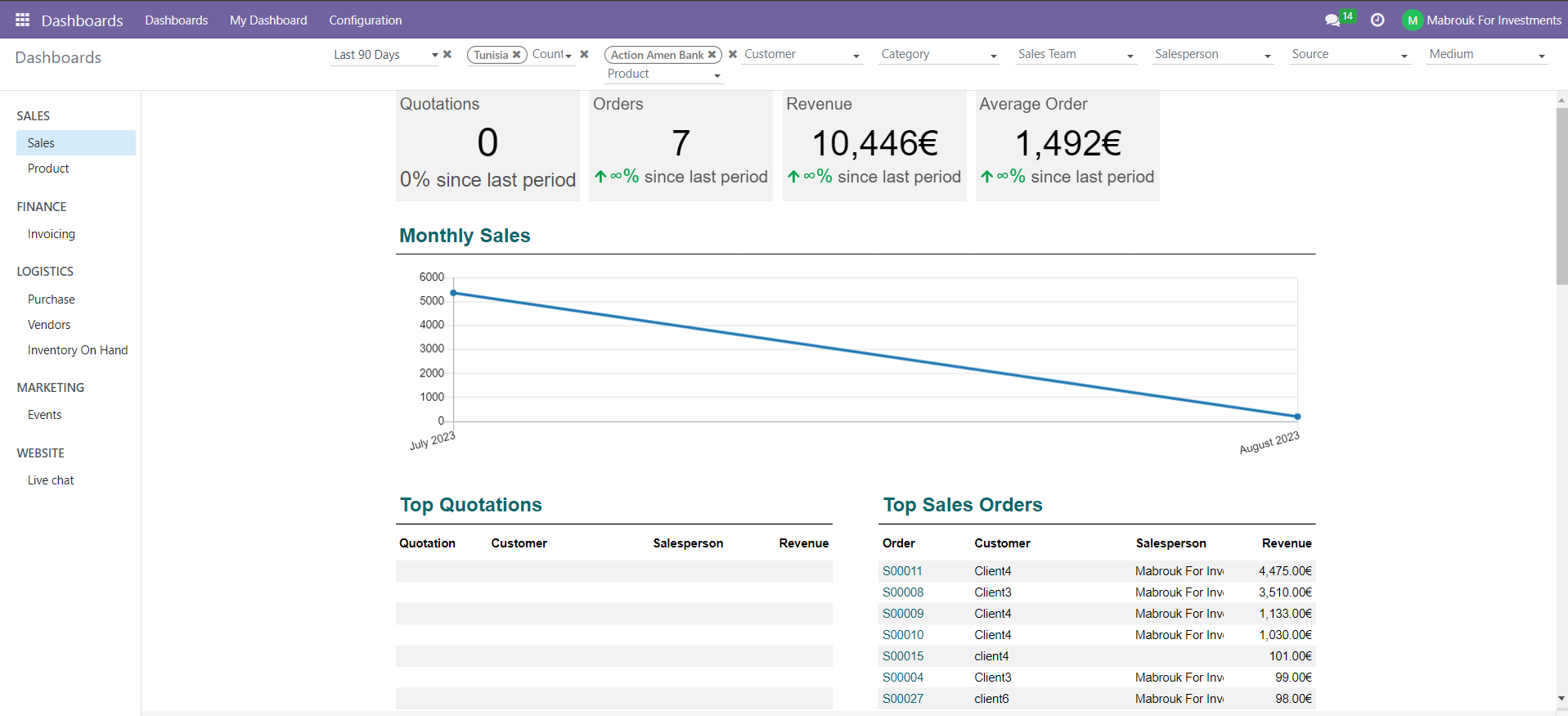The height and width of the screenshot is (716, 1568).
Task: Click the Salesperson header in Top Quotations
Action: pos(688,543)
